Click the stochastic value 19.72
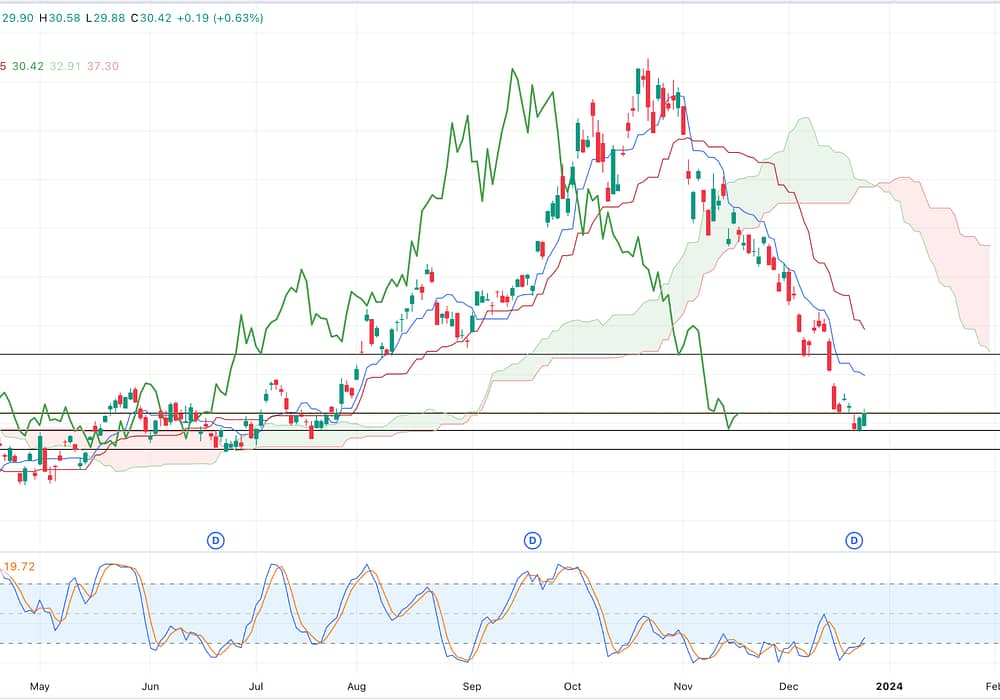The height and width of the screenshot is (700, 1000). tap(19, 566)
